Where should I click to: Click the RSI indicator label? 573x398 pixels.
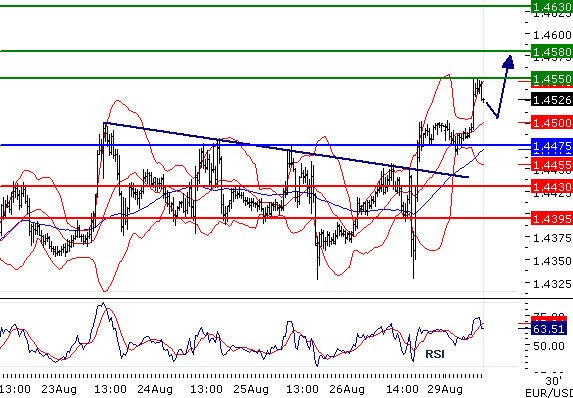coord(435,354)
